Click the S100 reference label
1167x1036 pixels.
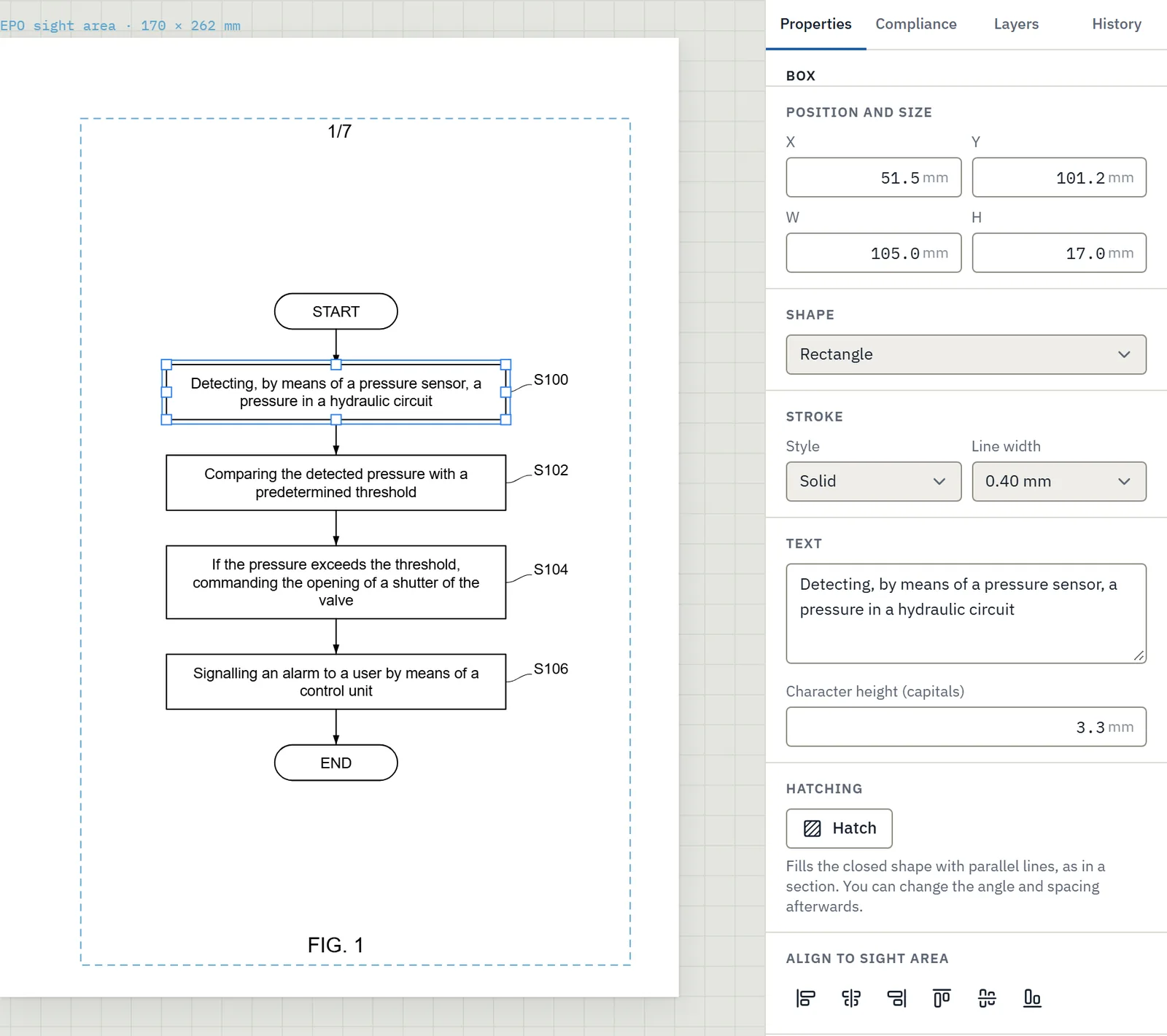point(551,380)
